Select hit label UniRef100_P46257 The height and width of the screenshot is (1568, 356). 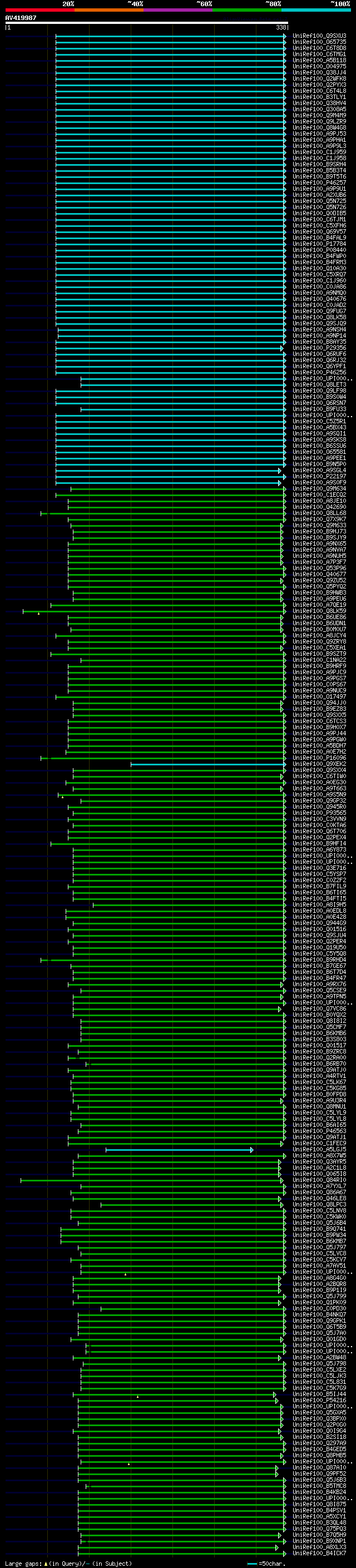pos(319,182)
